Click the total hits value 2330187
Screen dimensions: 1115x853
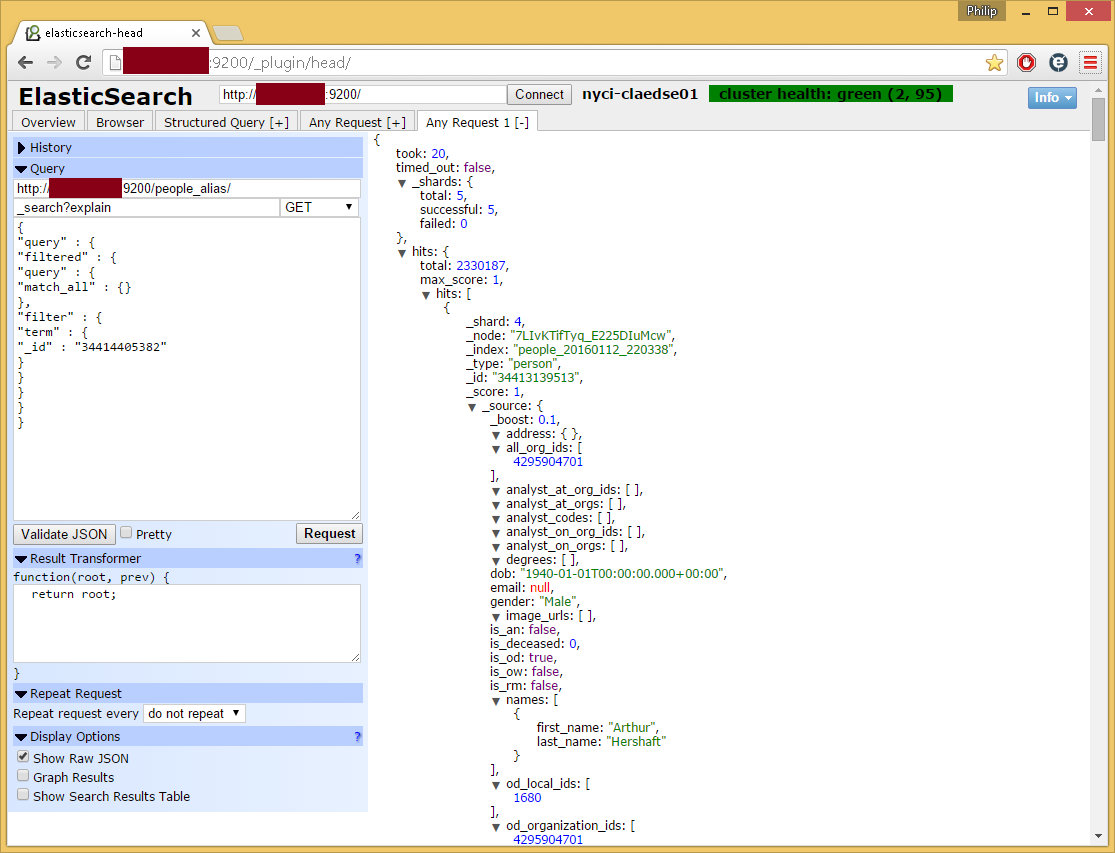[x=481, y=266]
